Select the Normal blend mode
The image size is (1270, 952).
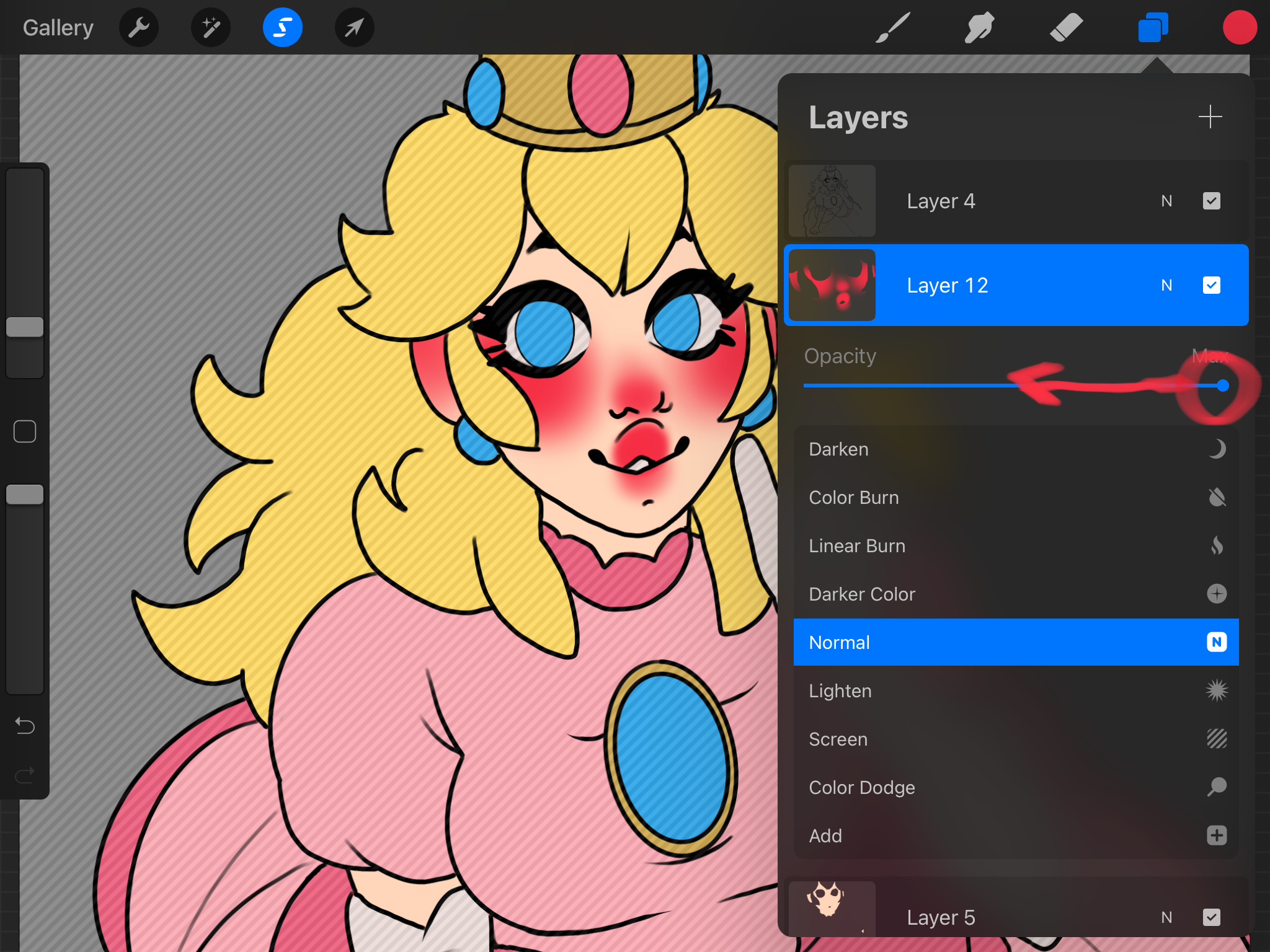pyautogui.click(x=1016, y=642)
